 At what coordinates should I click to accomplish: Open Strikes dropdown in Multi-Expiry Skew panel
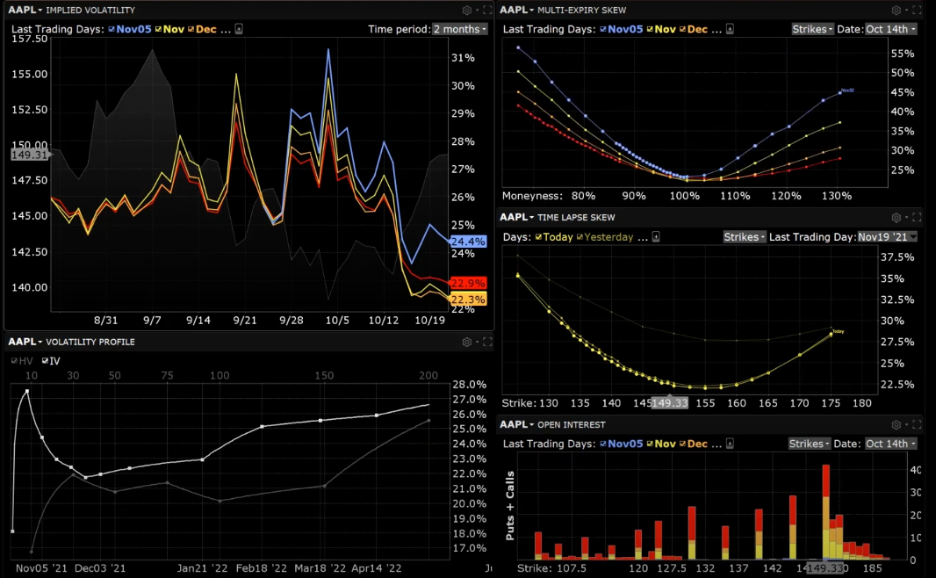(x=812, y=29)
